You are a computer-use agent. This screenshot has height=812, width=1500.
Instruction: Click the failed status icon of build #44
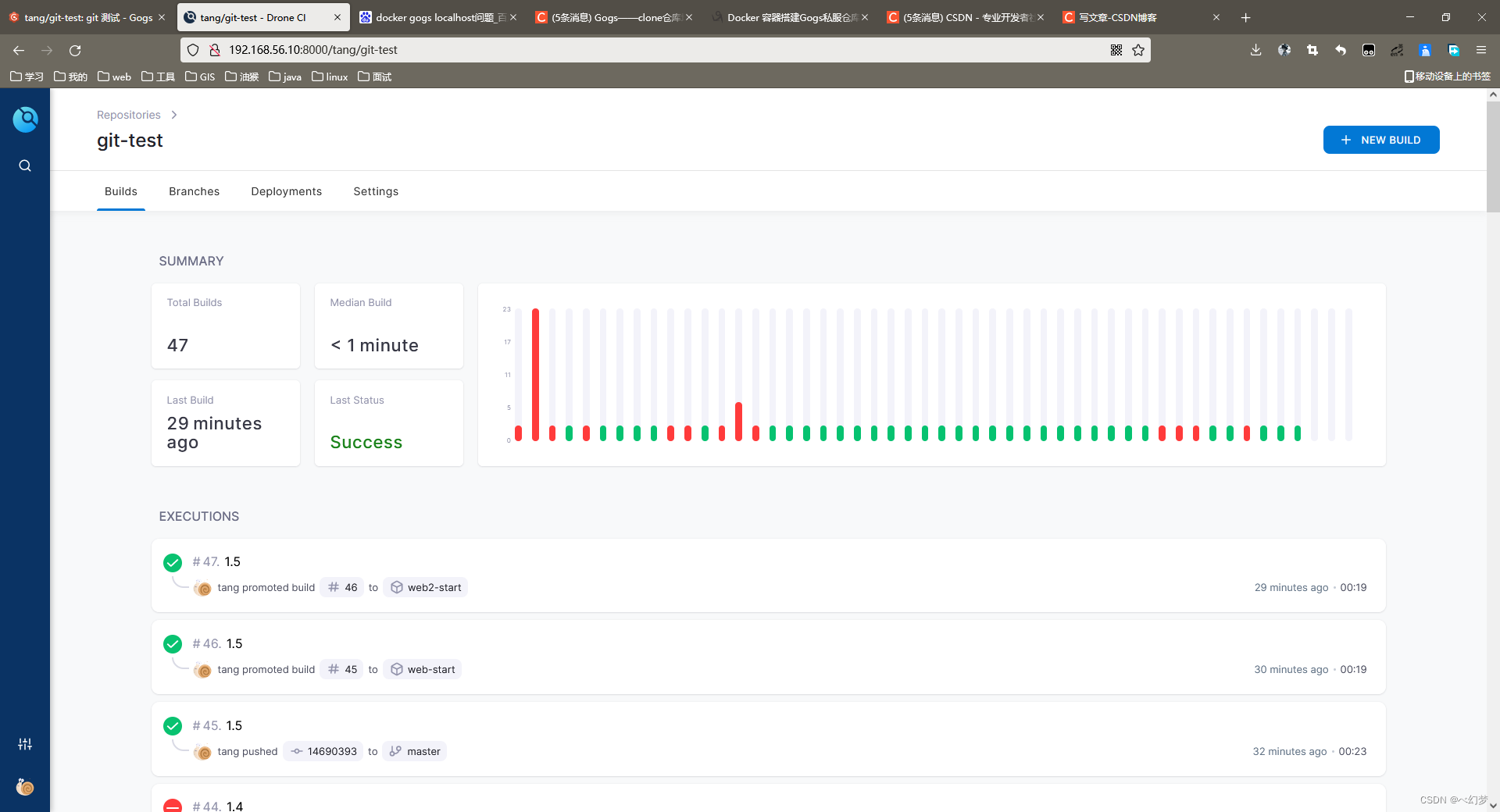click(x=173, y=806)
